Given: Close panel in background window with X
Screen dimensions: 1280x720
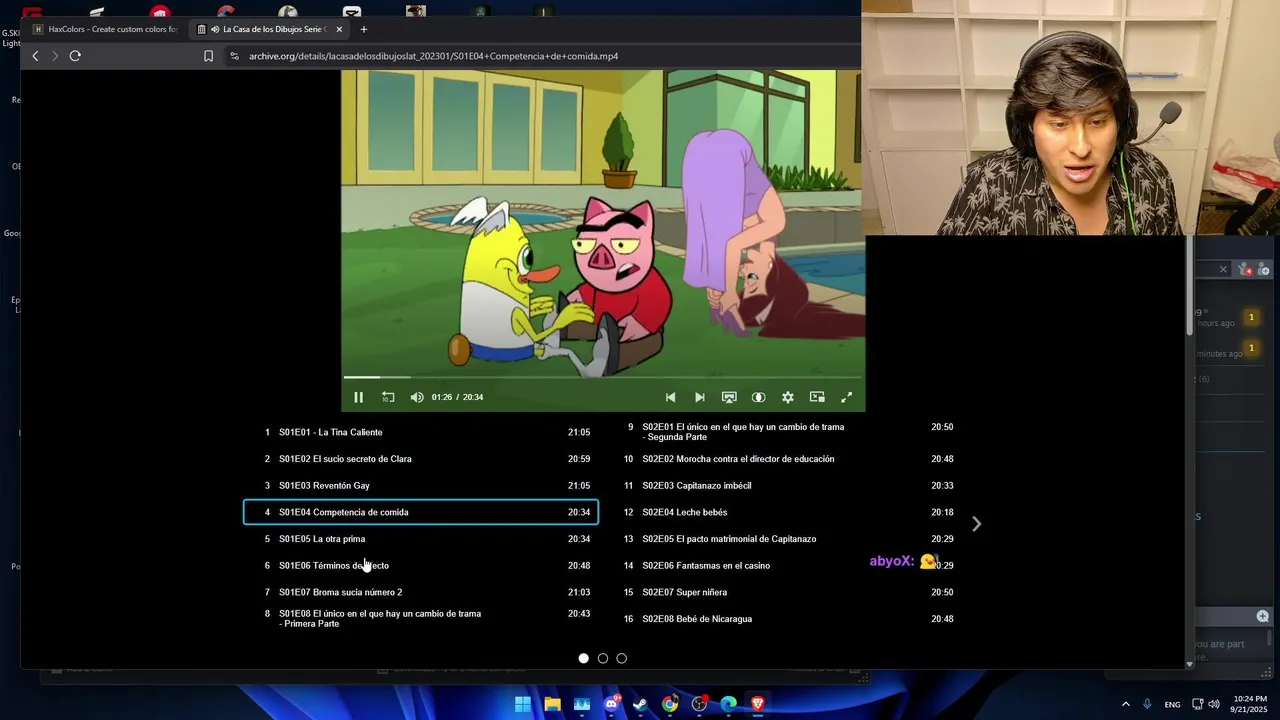Looking at the screenshot, I should 1222,269.
